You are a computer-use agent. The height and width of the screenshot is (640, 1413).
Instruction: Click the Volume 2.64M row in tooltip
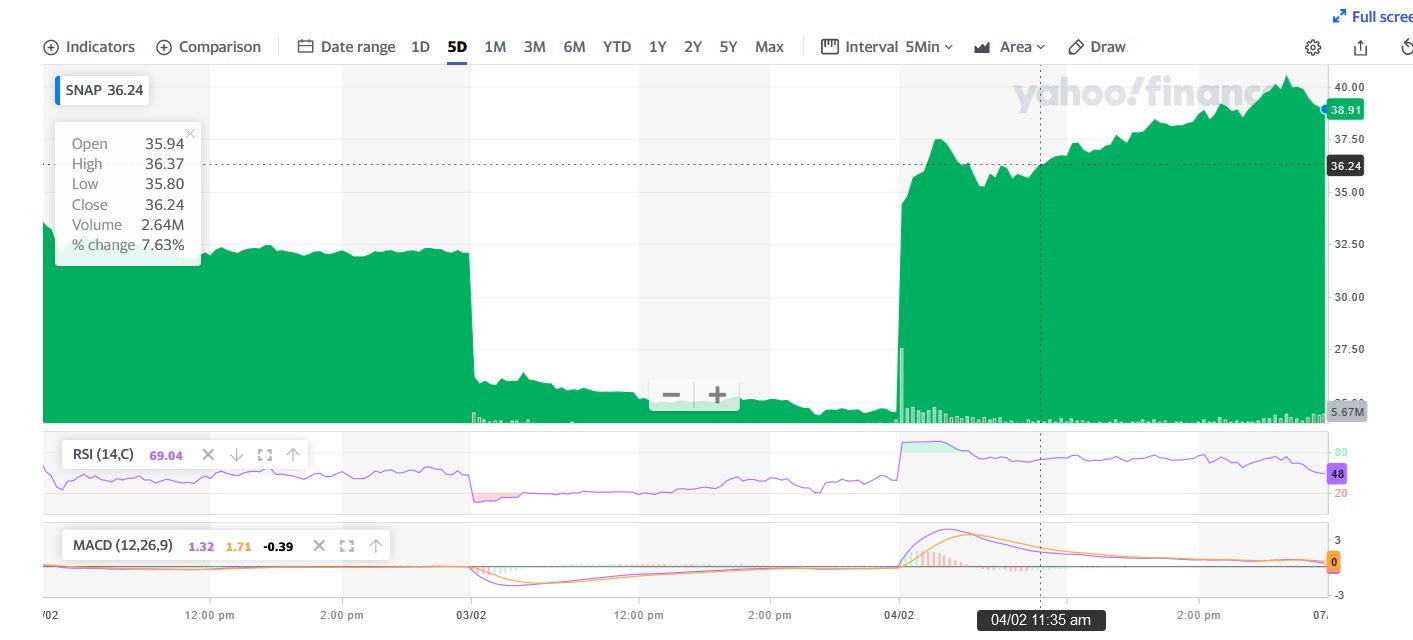tap(128, 225)
